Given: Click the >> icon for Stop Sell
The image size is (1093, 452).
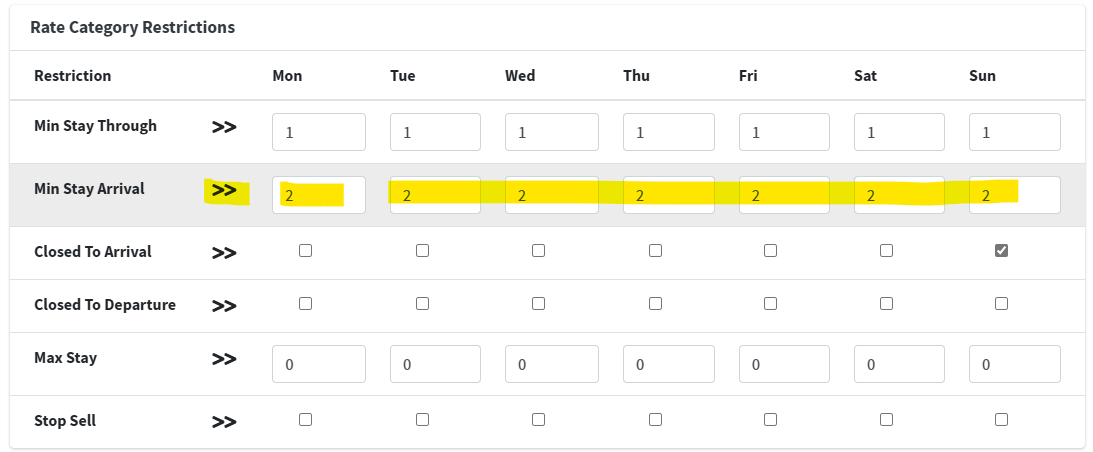Looking at the screenshot, I should [x=224, y=422].
